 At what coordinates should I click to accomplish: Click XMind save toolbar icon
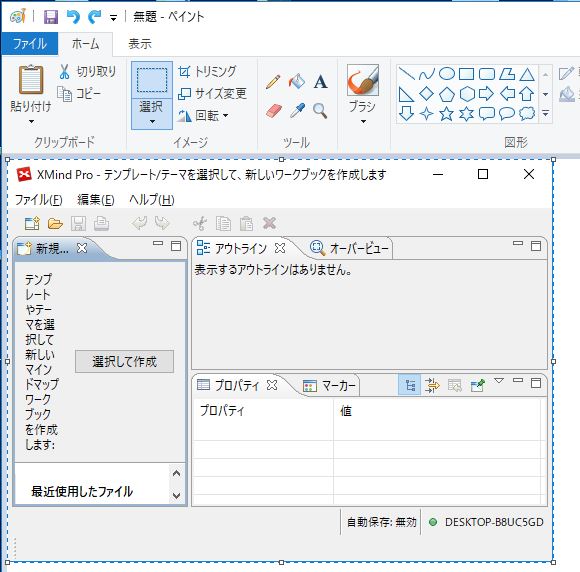click(78, 223)
